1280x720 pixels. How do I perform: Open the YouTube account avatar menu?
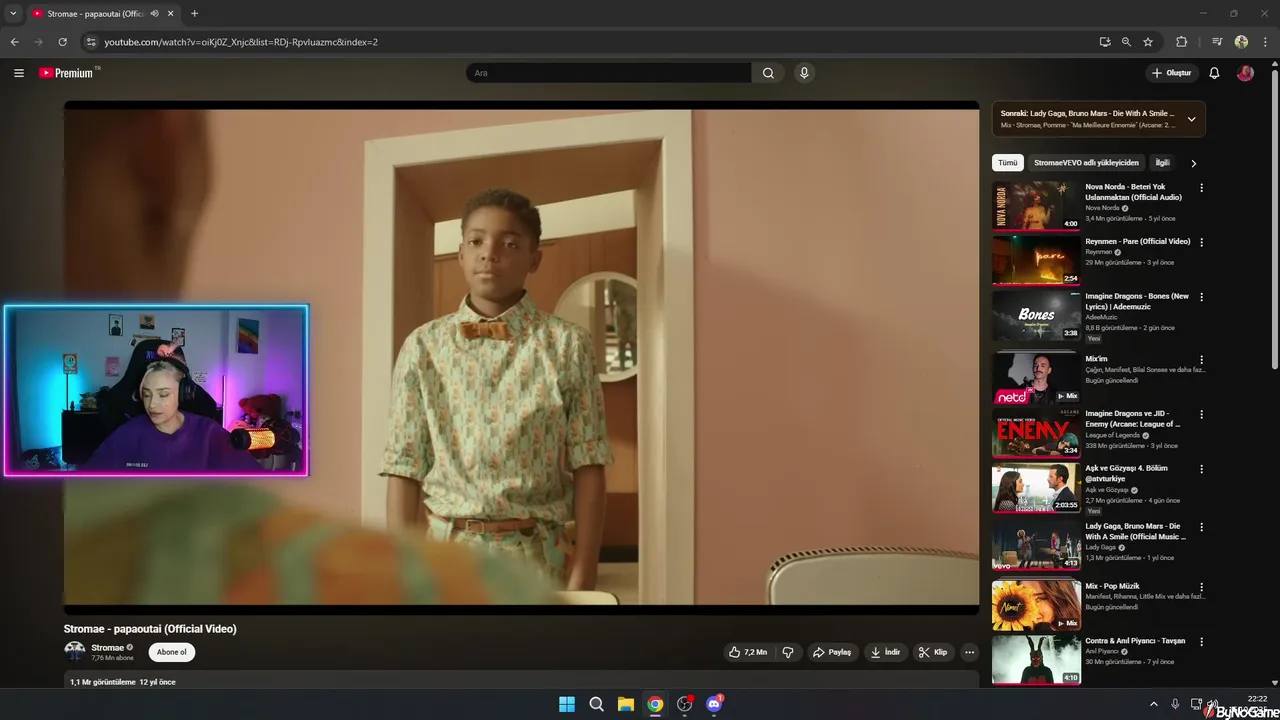[1245, 73]
